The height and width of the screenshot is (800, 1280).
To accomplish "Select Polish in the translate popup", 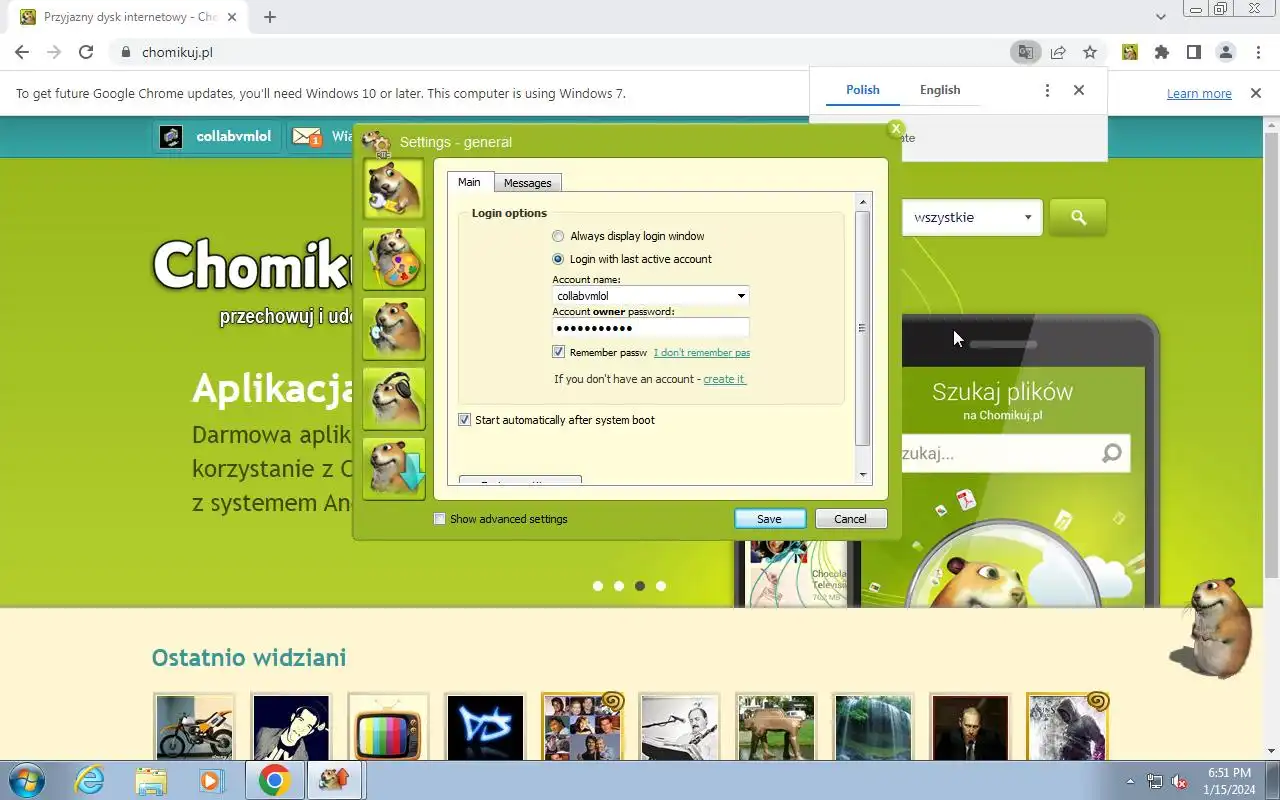I will (x=863, y=89).
